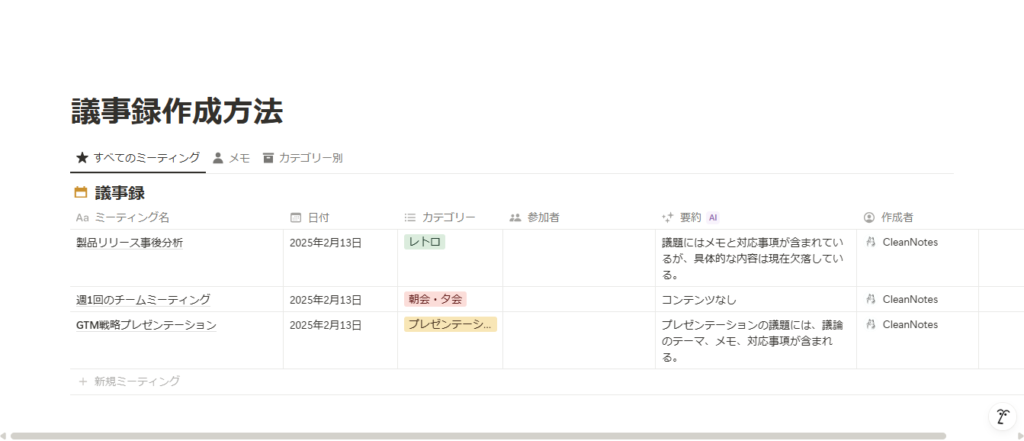Click the summary starting プレゼンテーションの議題には
This screenshot has height=441, width=1024.
752,341
